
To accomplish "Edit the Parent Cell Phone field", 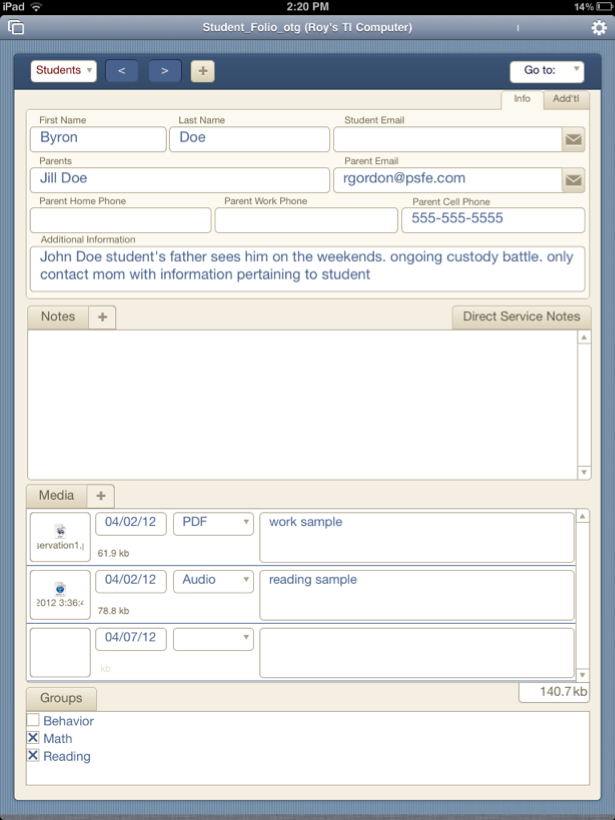I will [493, 219].
